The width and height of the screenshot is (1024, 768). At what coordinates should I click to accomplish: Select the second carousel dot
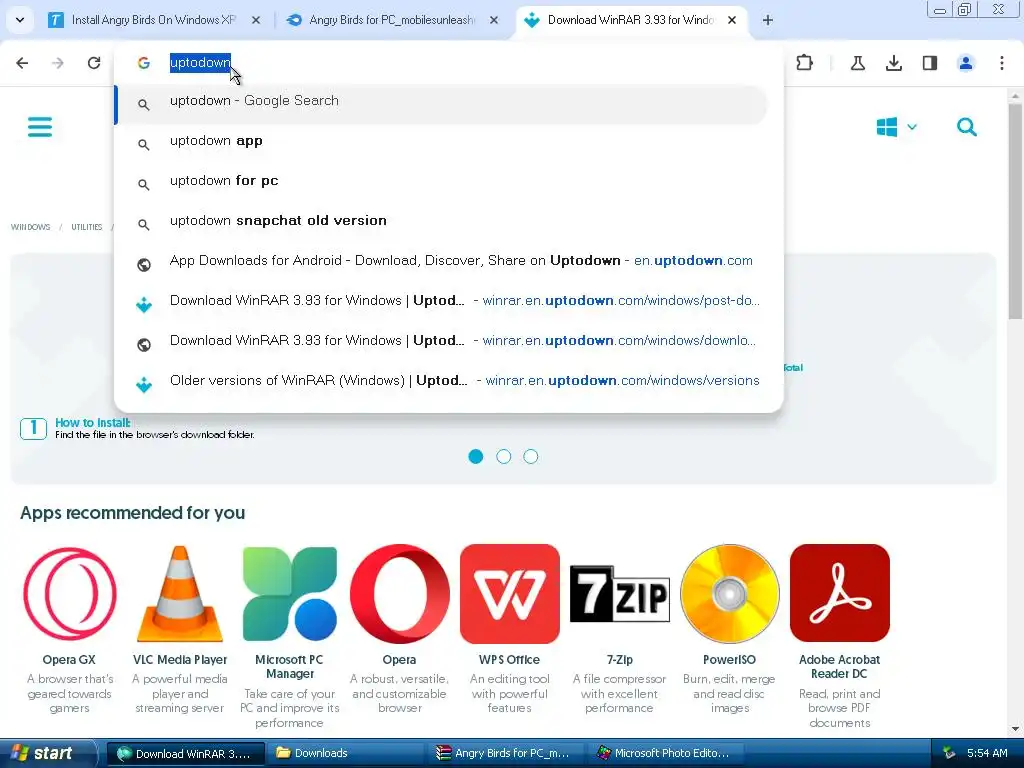(x=504, y=456)
